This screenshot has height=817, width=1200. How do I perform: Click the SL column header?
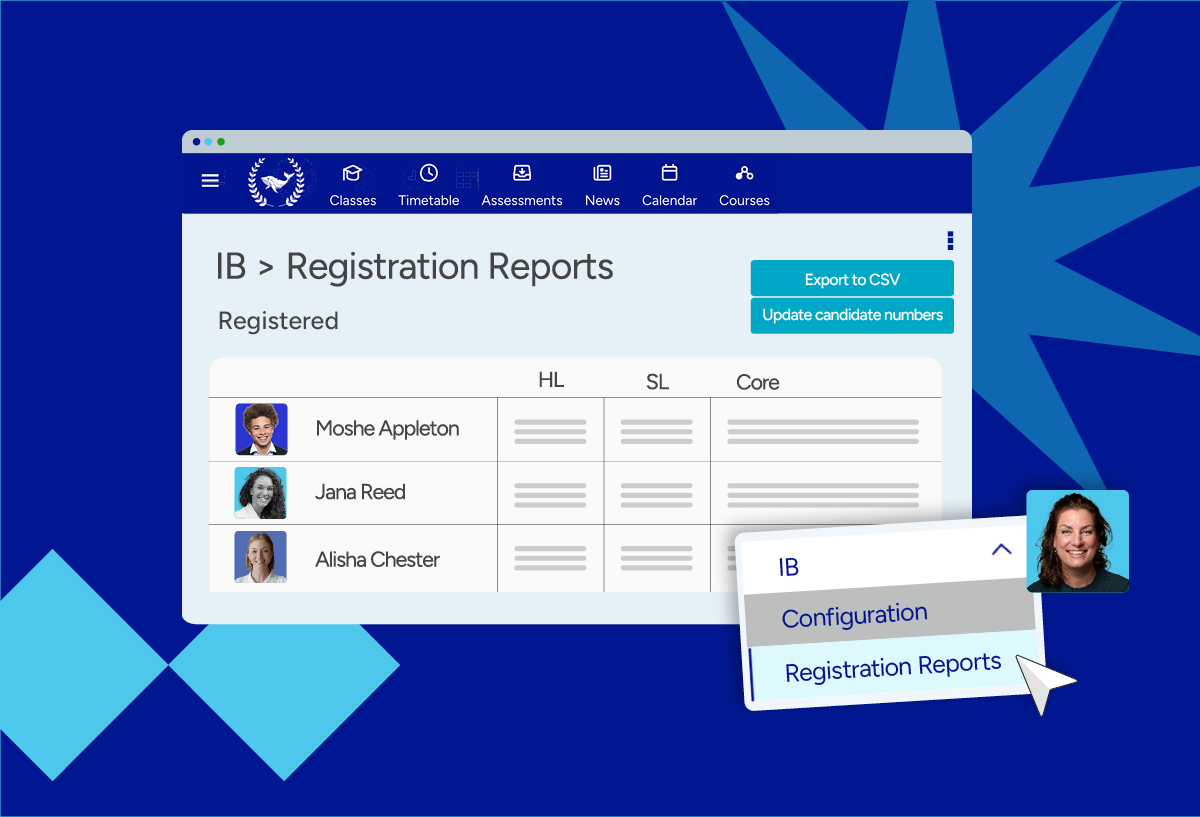coord(657,382)
